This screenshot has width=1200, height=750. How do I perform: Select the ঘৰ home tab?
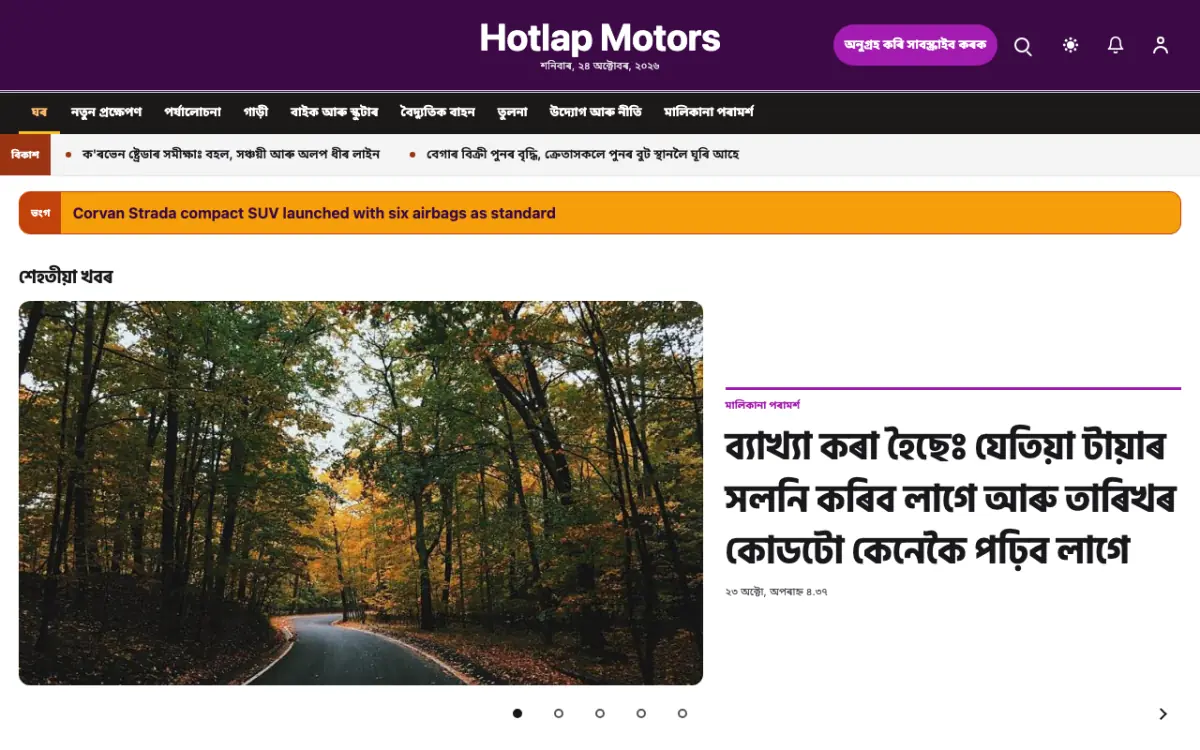click(39, 112)
